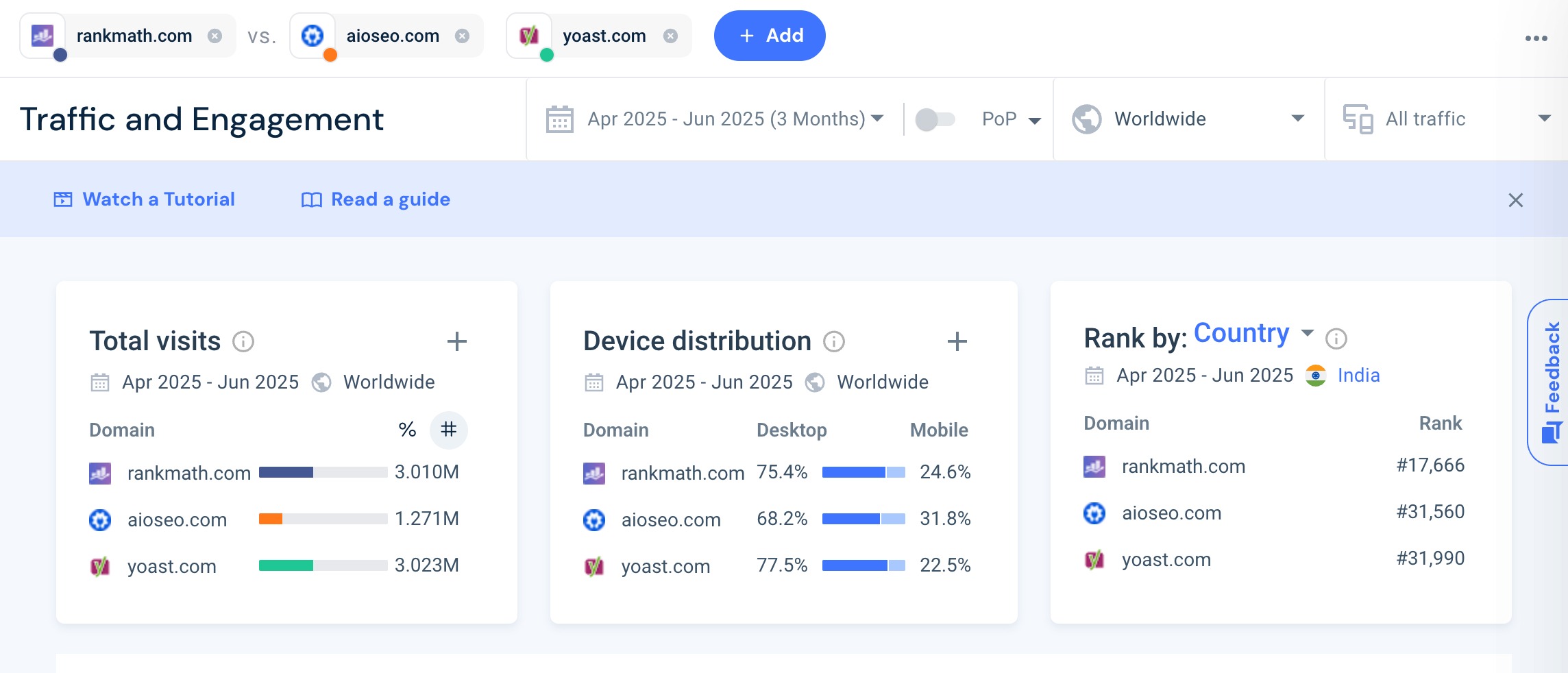Image resolution: width=1568 pixels, height=673 pixels.
Task: Click the yoast.com logo in the top bar
Action: (529, 36)
